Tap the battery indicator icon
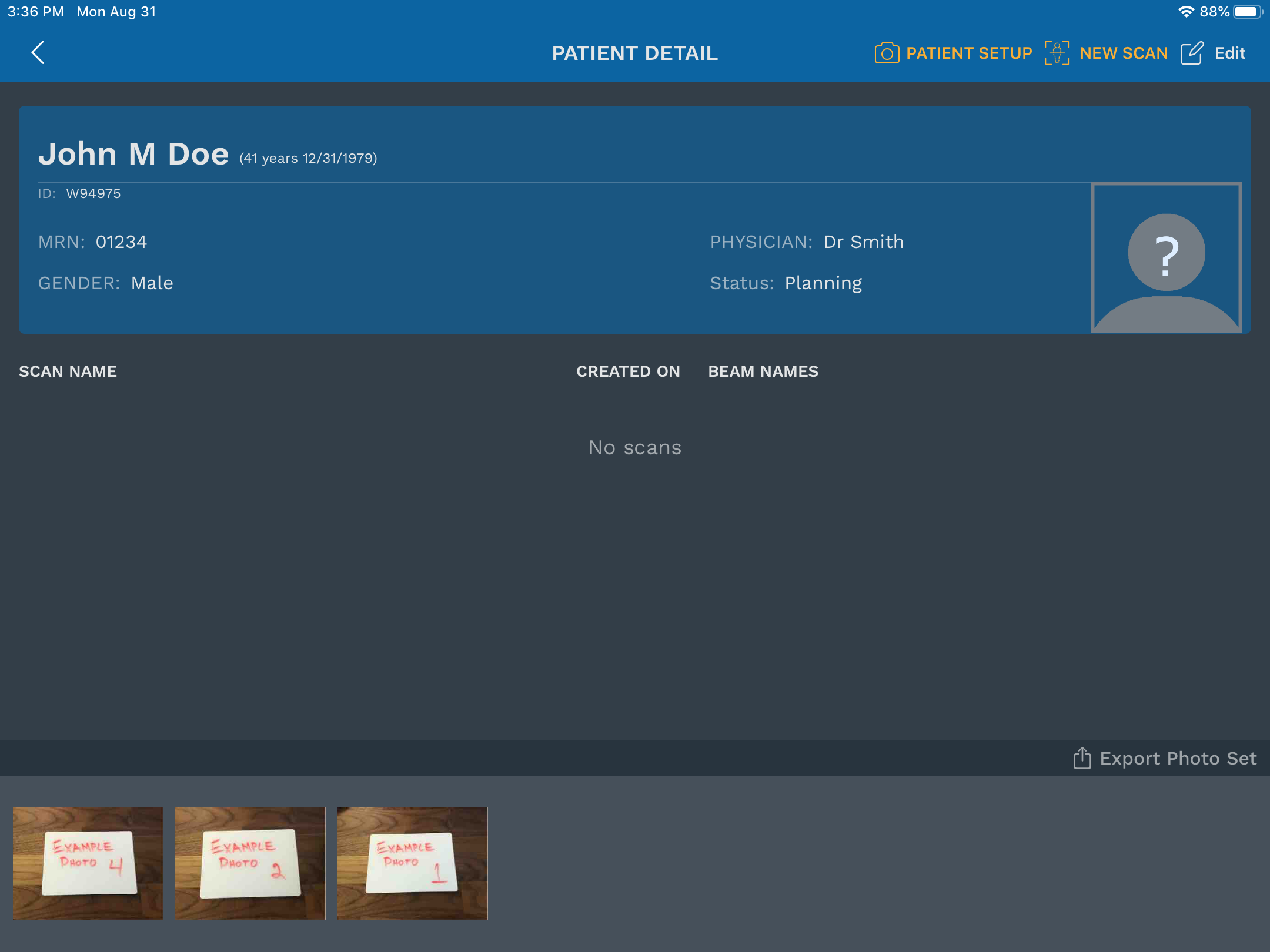This screenshot has width=1270, height=952. click(1248, 12)
